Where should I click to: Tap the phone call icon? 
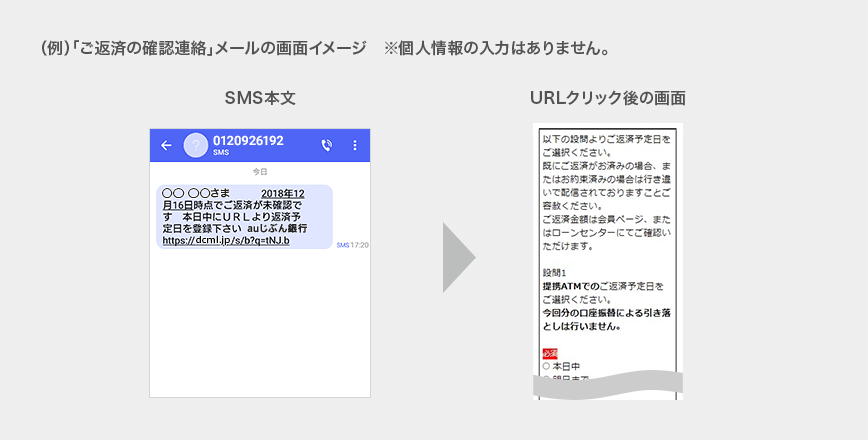point(327,146)
